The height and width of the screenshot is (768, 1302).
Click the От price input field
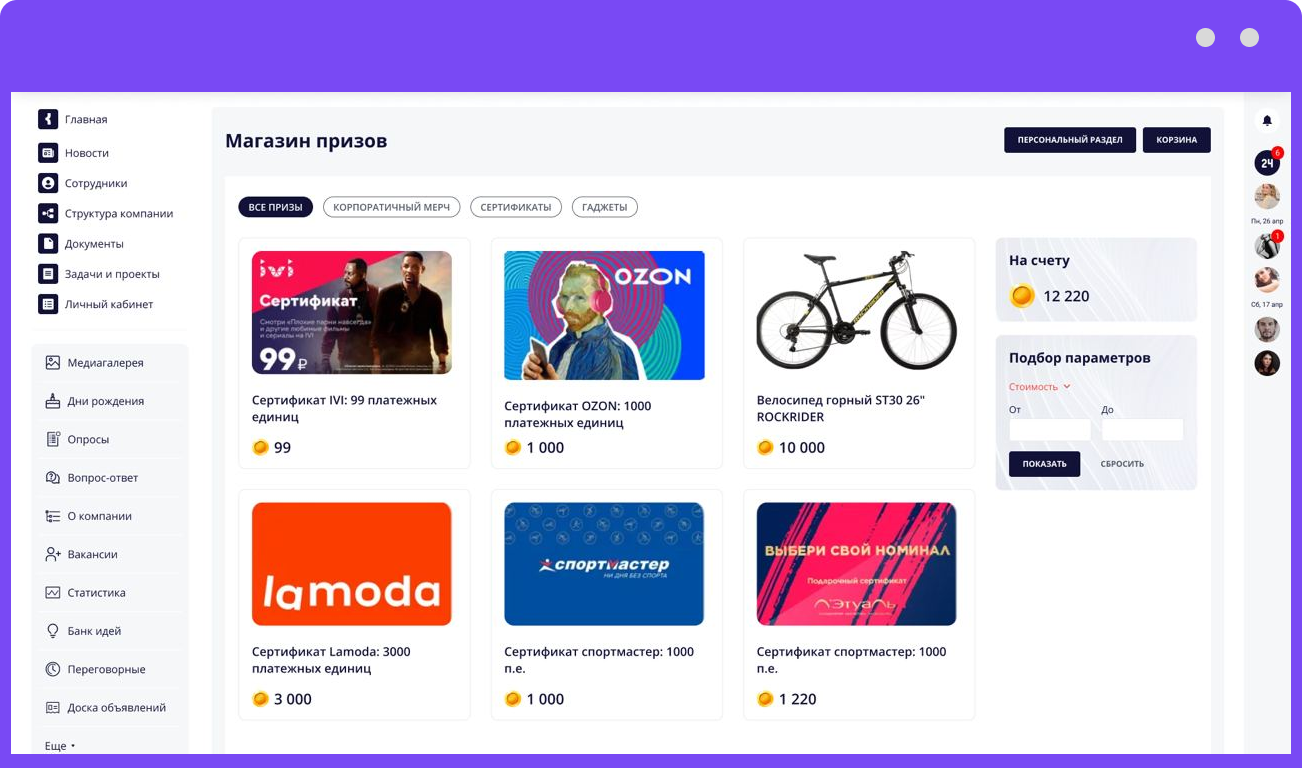pos(1050,430)
